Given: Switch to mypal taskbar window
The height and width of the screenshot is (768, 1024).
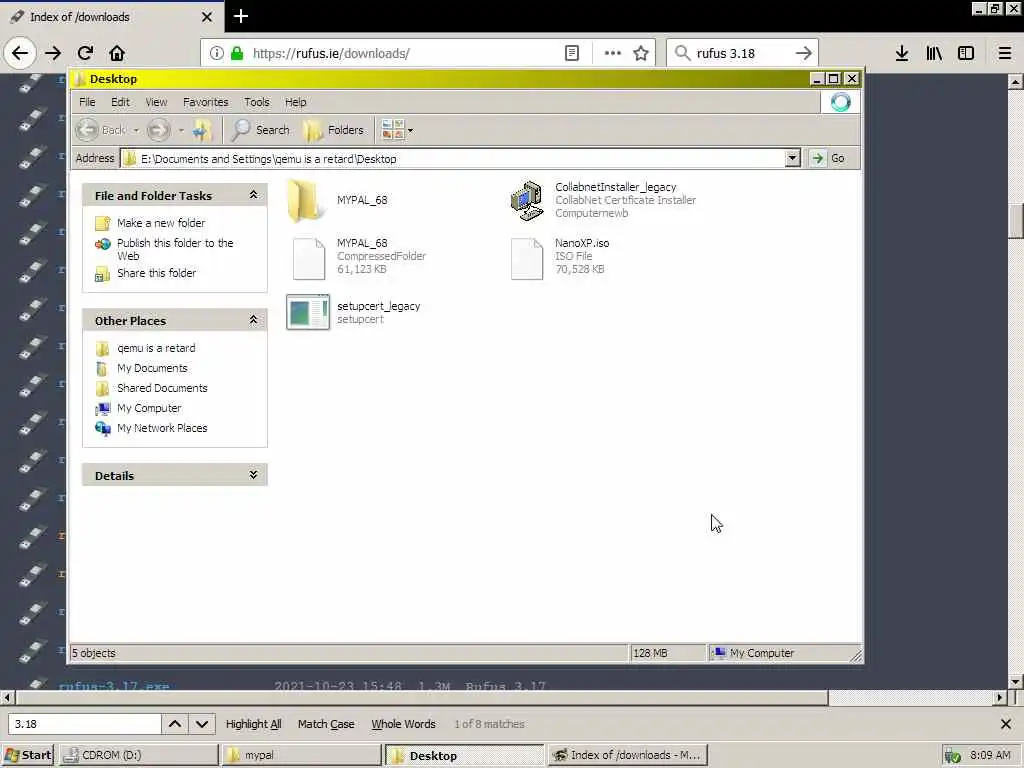Looking at the screenshot, I should point(301,755).
